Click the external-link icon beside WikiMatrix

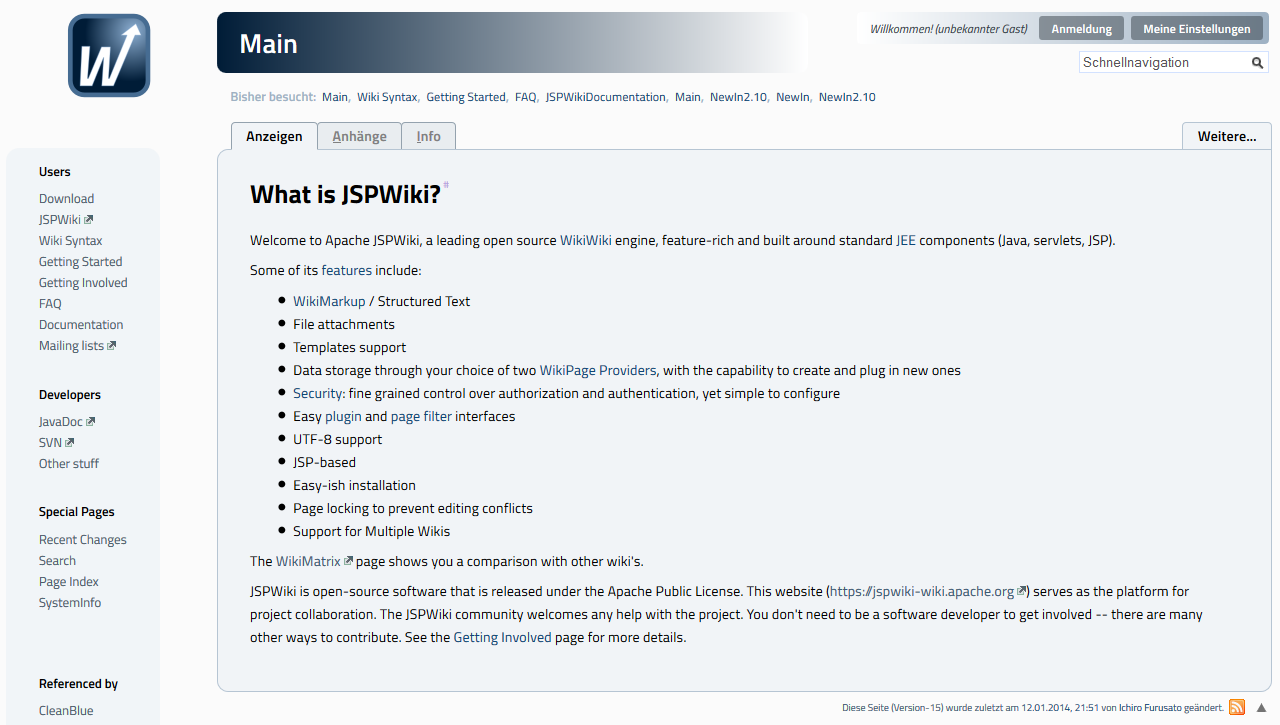click(x=348, y=561)
